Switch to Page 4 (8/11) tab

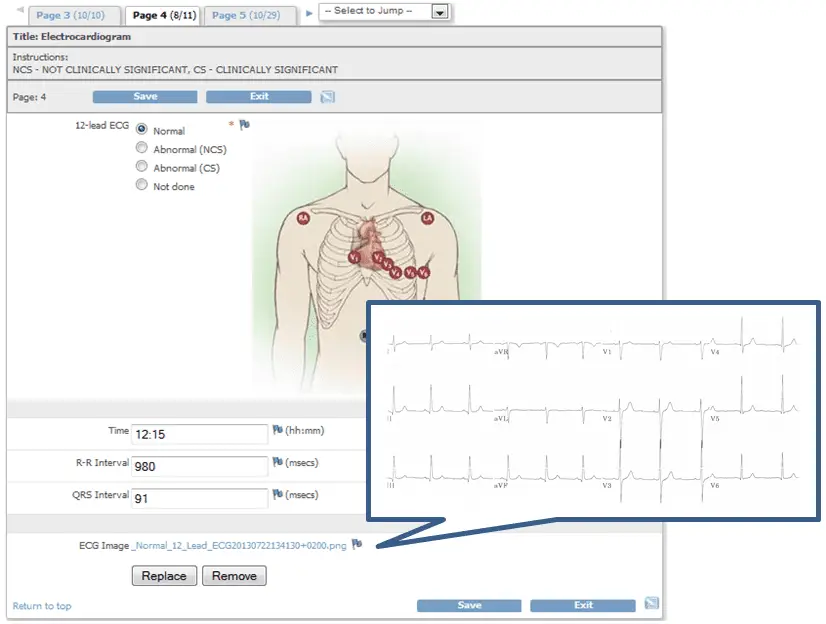pos(164,16)
